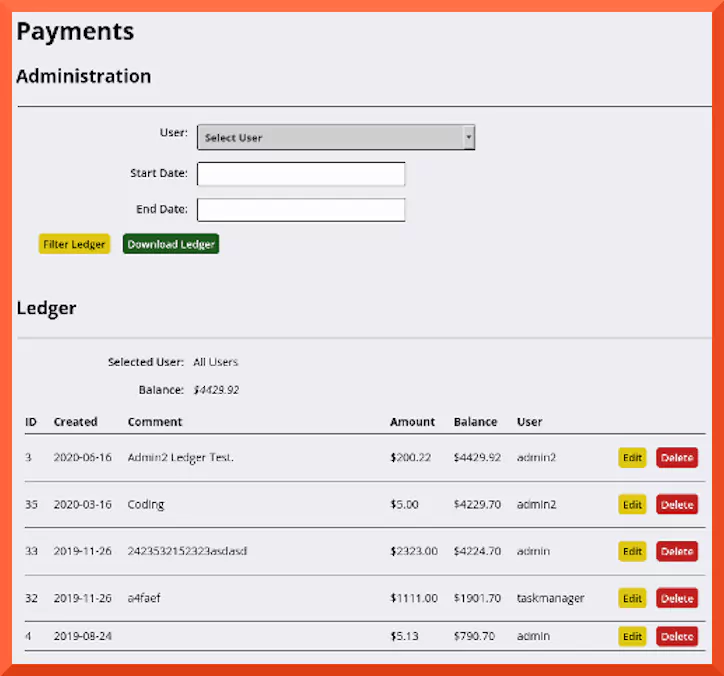Click the dropdown arrow on User selector
This screenshot has width=724, height=676.
[x=468, y=138]
